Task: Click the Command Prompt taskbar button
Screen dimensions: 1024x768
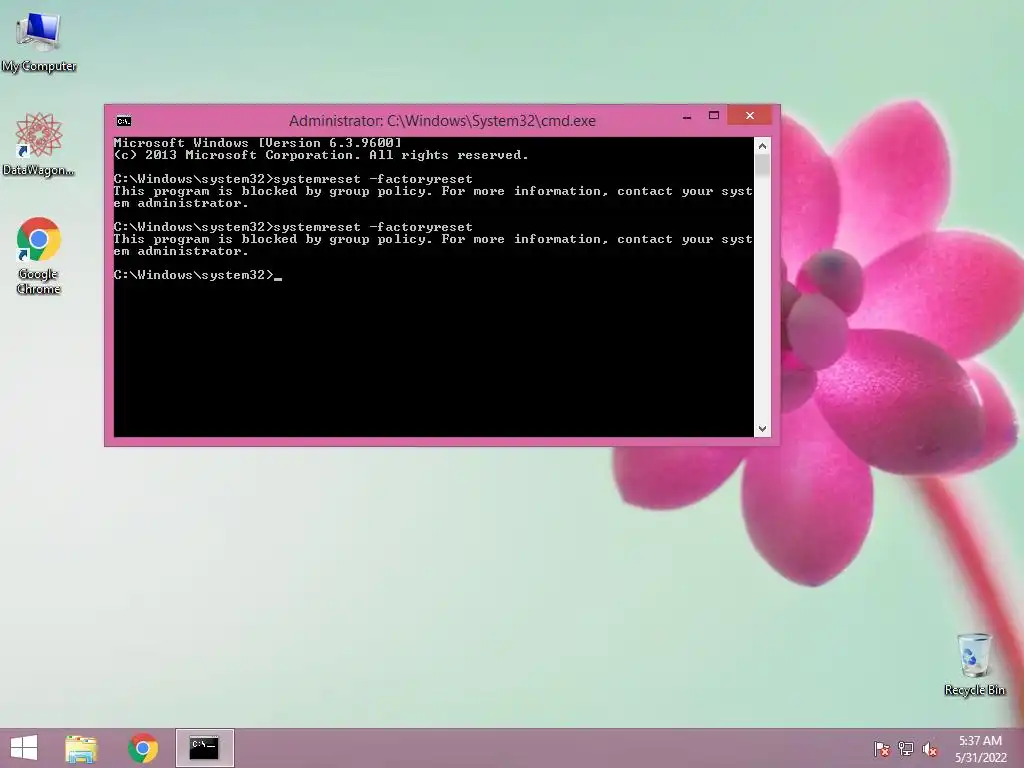Action: point(204,748)
